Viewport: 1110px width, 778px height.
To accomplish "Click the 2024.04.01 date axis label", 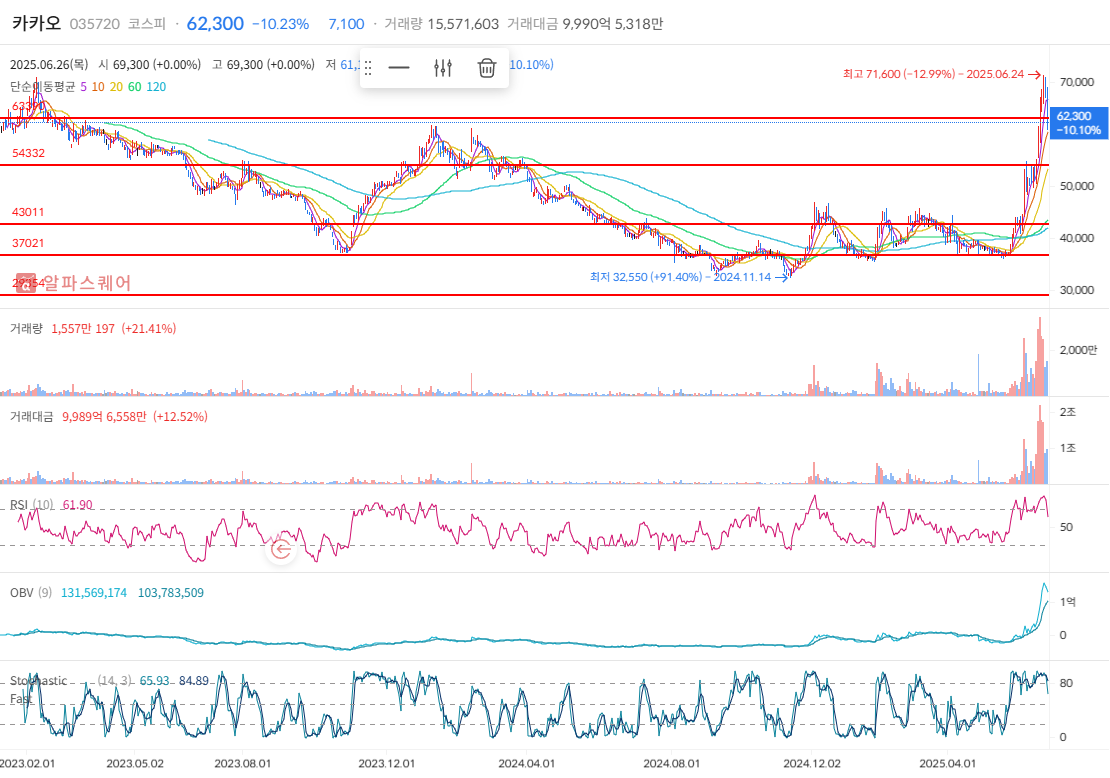I will (527, 764).
